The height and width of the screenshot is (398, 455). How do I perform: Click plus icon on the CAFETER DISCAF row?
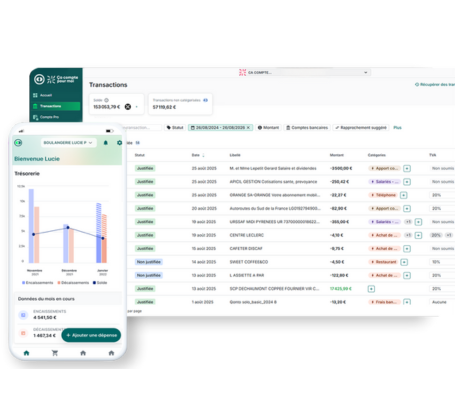pos(407,249)
